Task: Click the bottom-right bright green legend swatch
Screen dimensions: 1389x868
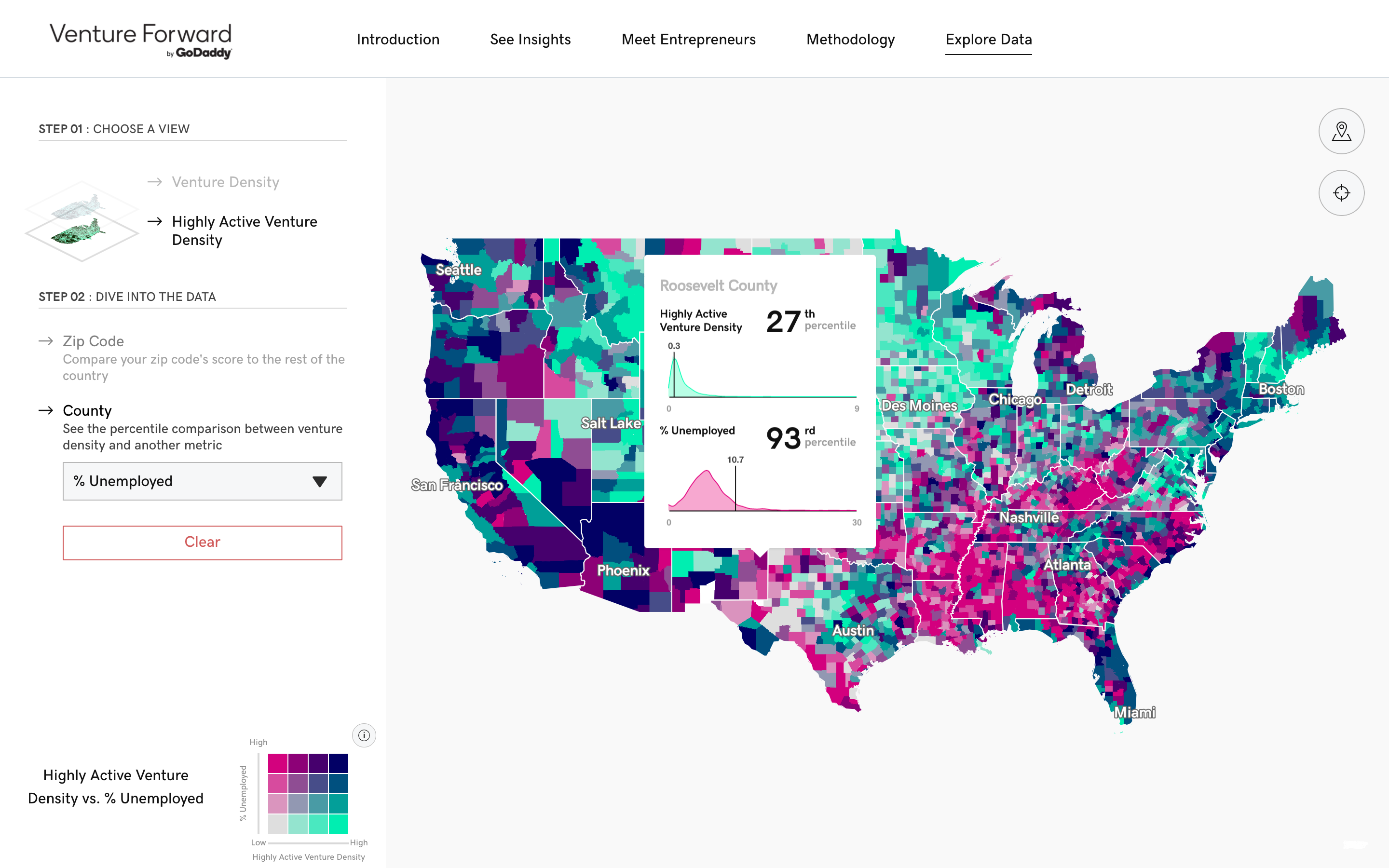Action: coord(339,824)
